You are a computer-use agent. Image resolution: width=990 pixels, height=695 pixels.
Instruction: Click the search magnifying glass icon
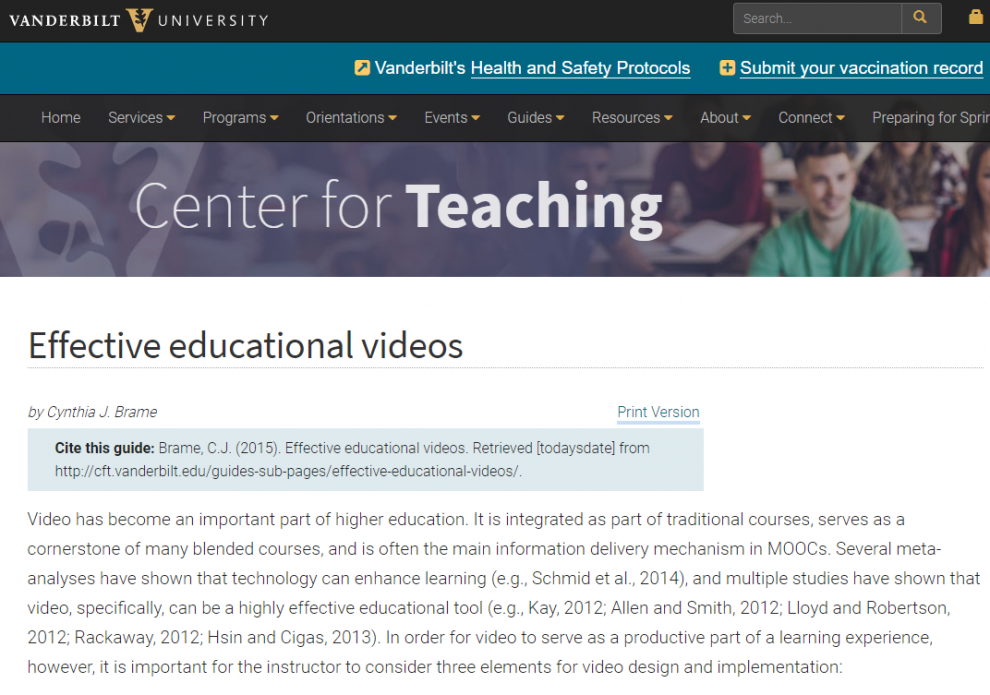921,18
